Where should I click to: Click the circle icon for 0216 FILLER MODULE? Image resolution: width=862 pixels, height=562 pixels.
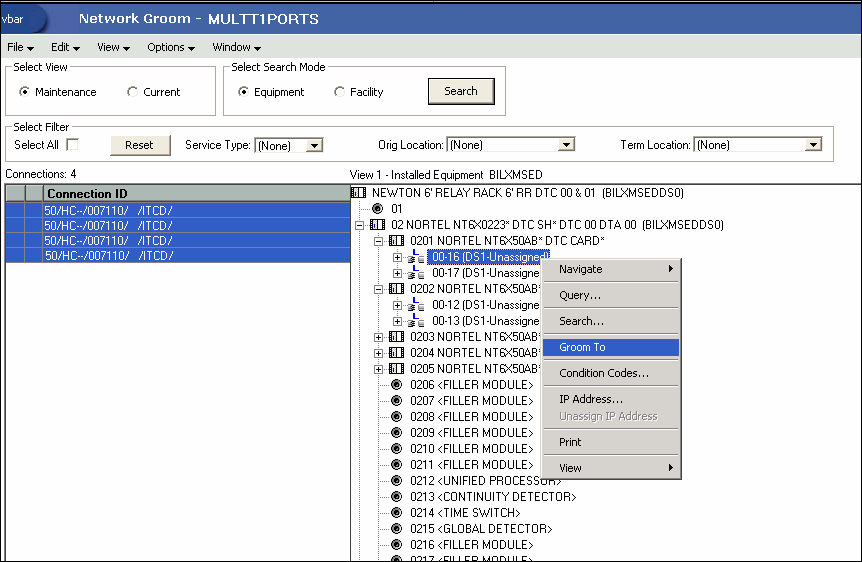click(396, 544)
